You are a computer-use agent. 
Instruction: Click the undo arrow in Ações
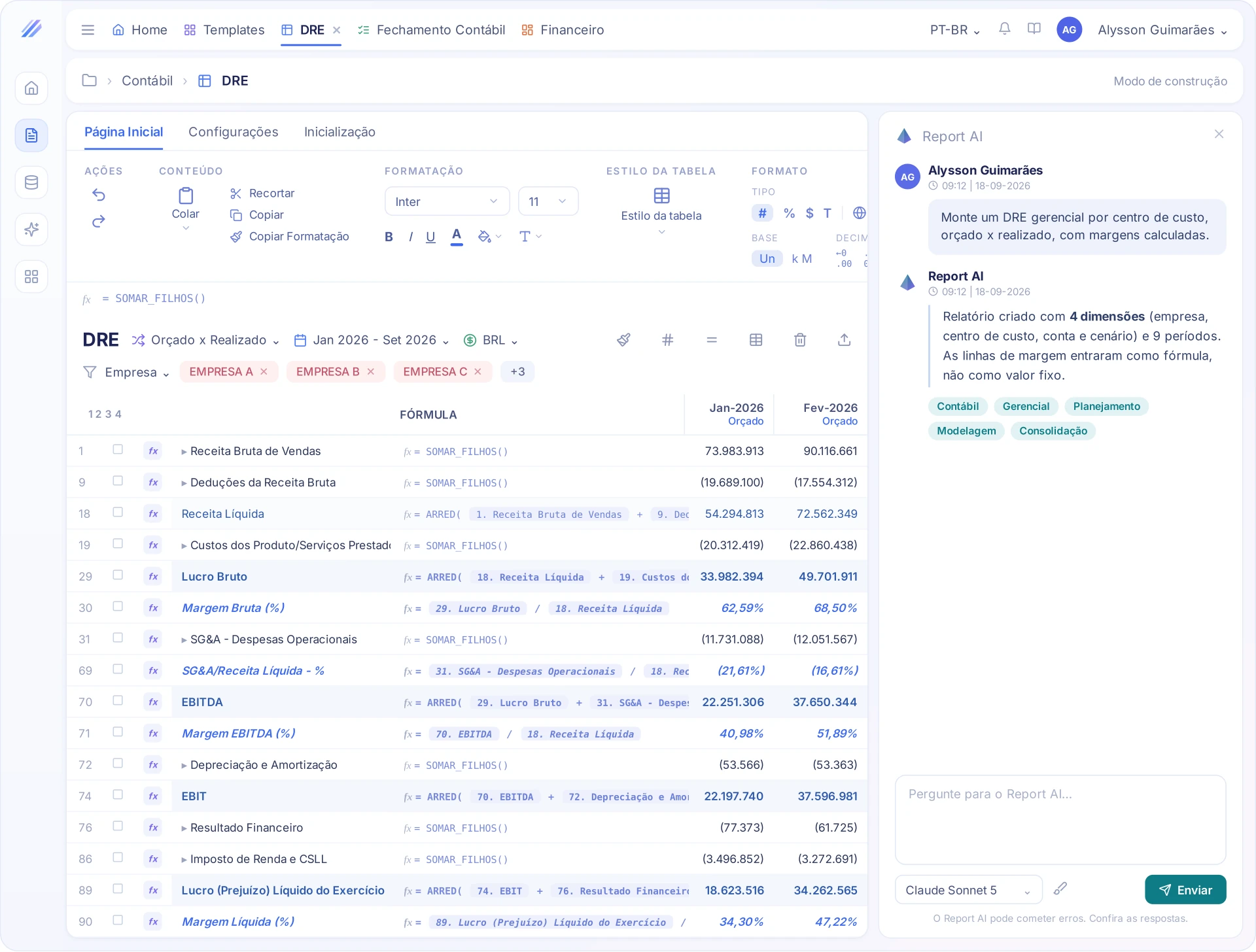click(x=99, y=195)
